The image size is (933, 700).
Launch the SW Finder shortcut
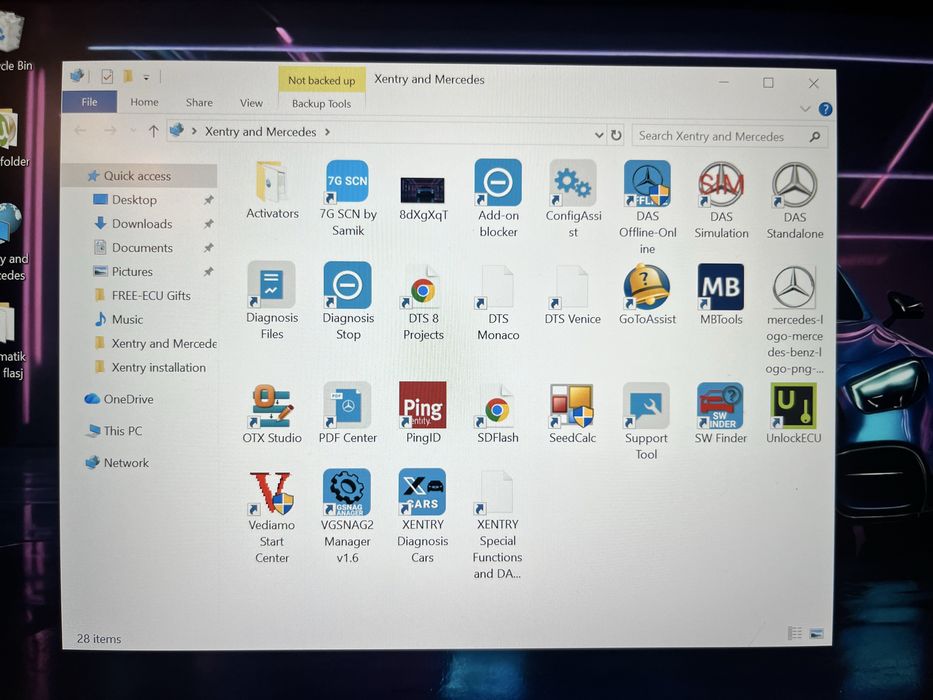[x=721, y=414]
